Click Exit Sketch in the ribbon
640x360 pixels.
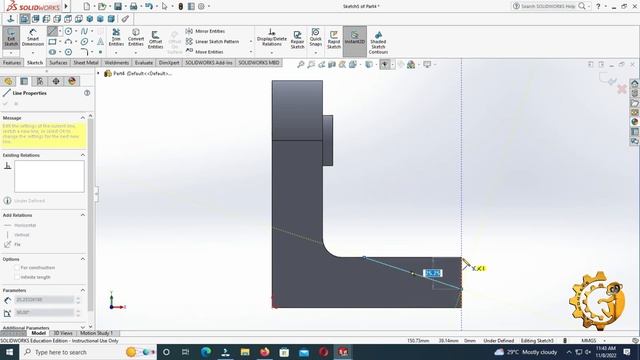click(x=11, y=38)
